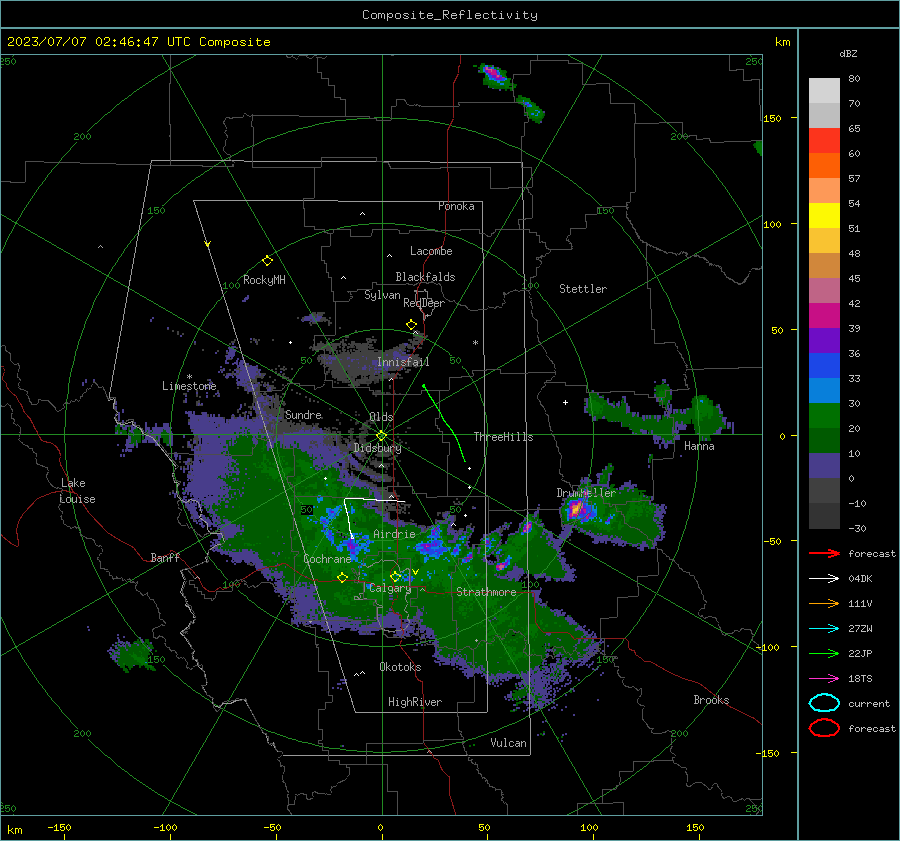Click the white plus marker southwest of Stettler

click(x=565, y=402)
